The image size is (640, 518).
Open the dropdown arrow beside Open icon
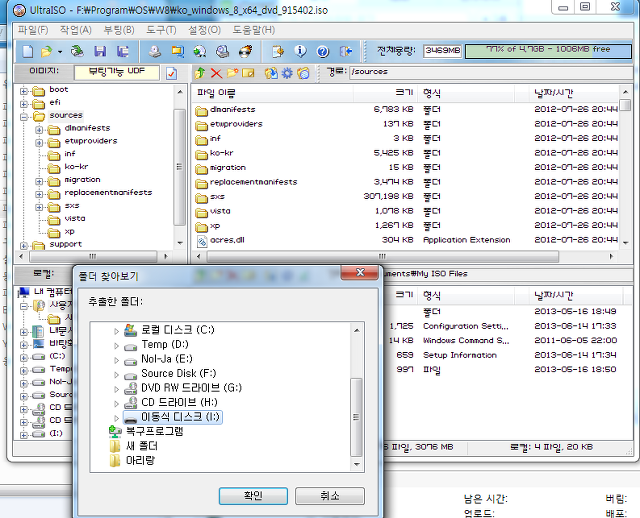[60, 52]
